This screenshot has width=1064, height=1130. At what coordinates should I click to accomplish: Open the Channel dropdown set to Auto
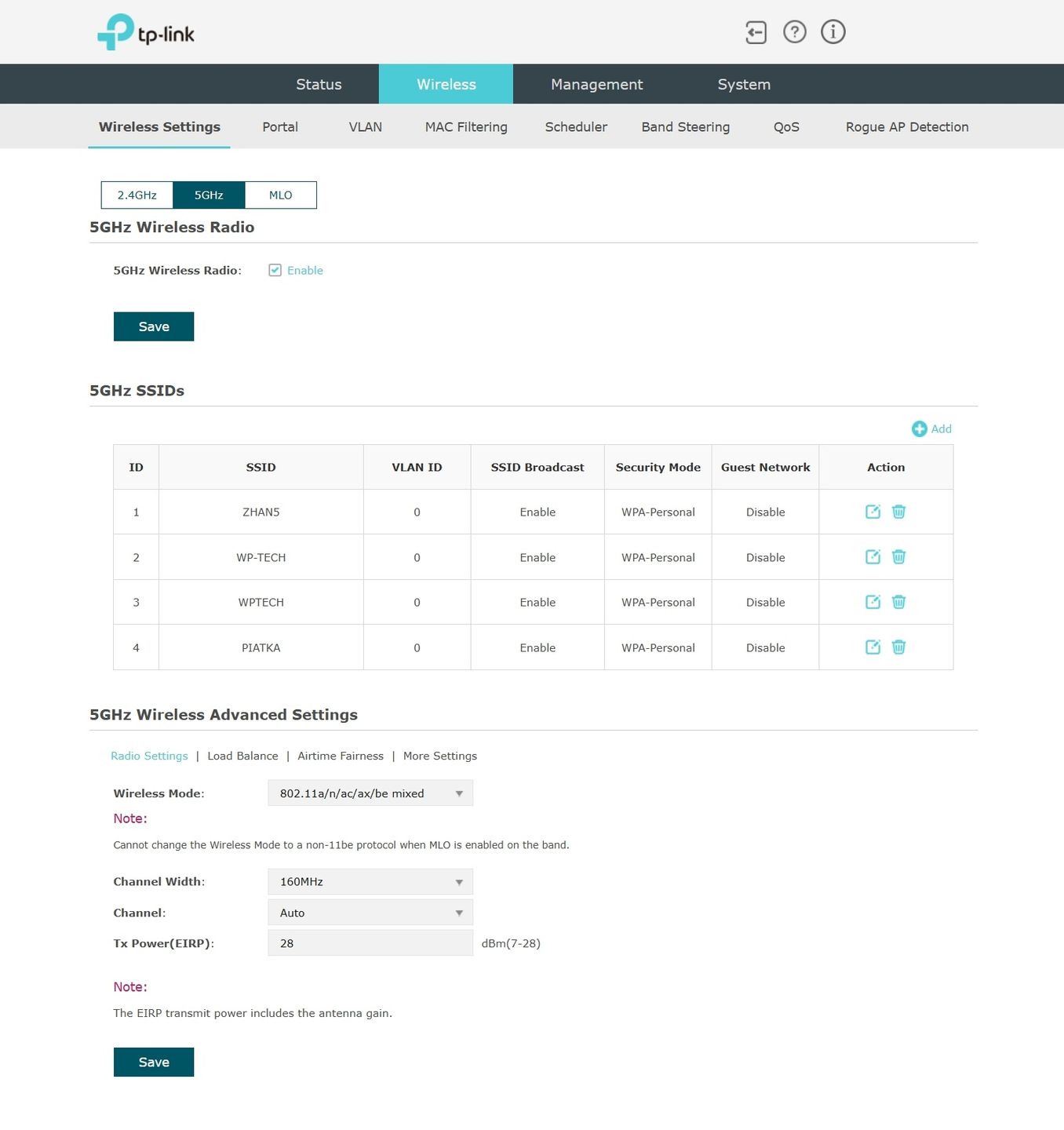click(x=370, y=913)
